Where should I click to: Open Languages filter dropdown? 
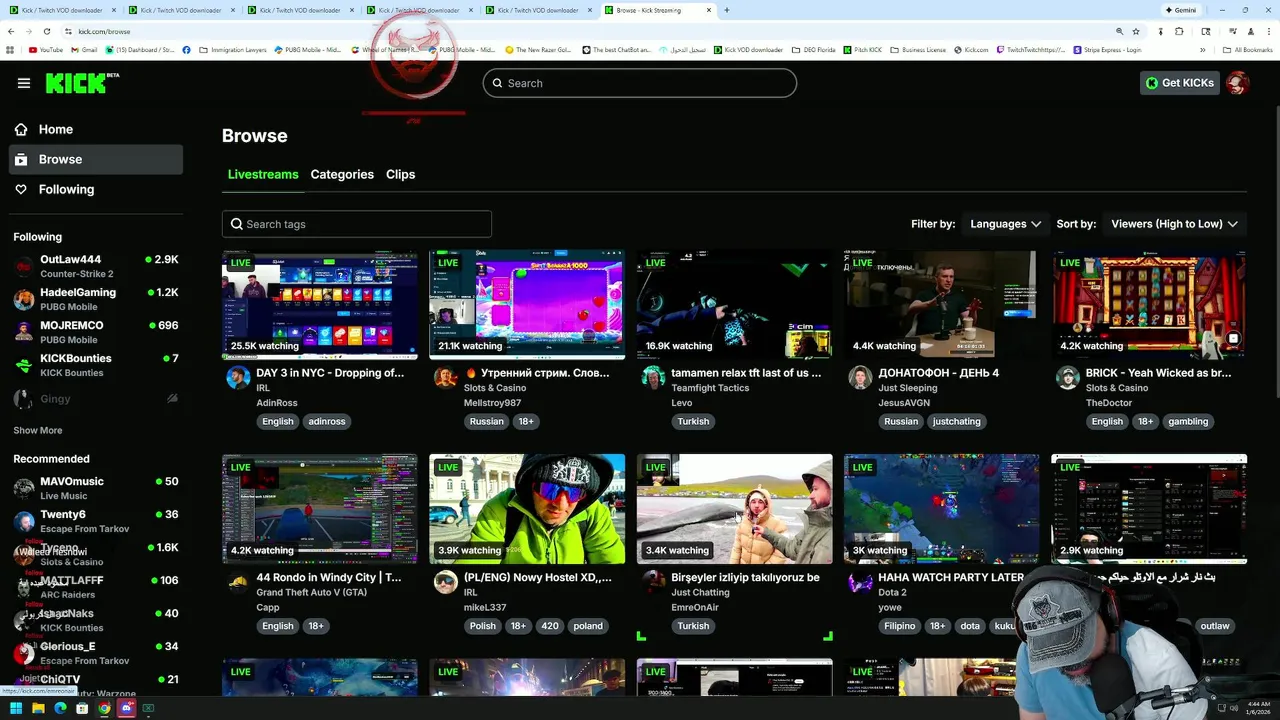(1005, 224)
